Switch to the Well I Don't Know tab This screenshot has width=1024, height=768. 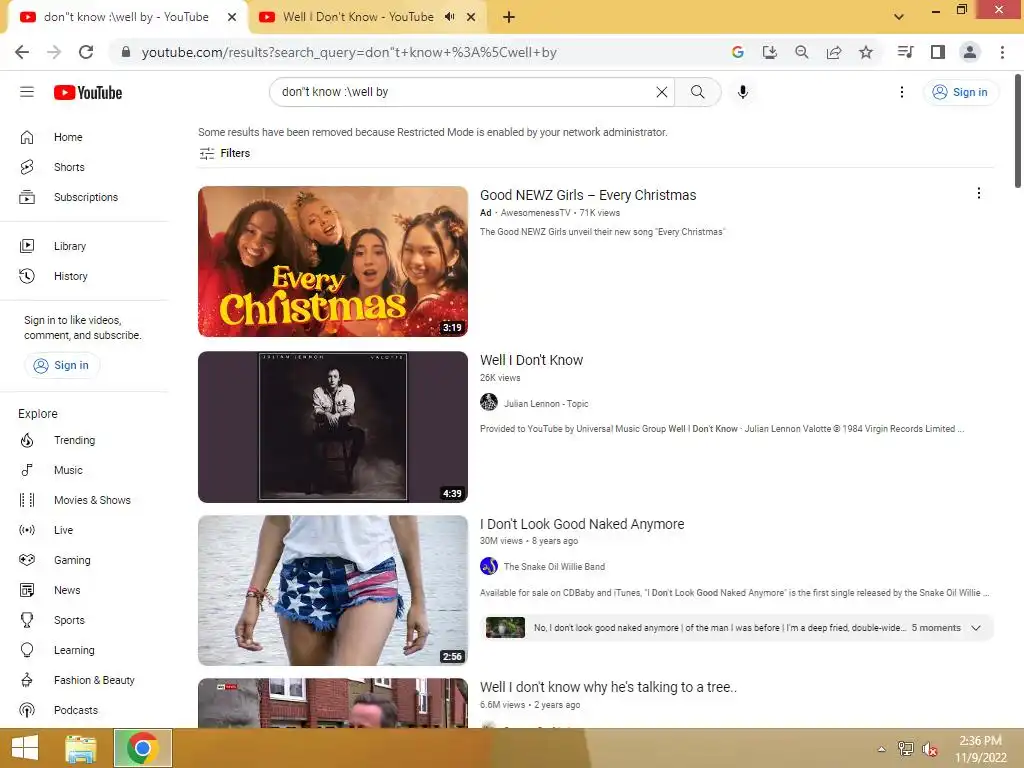point(358,17)
